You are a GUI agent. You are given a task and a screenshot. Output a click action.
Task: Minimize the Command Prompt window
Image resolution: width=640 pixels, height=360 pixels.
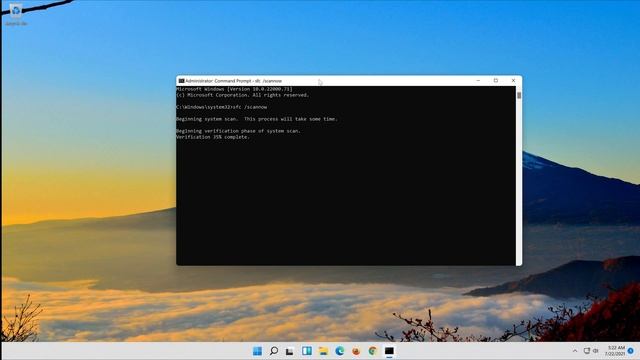point(478,81)
